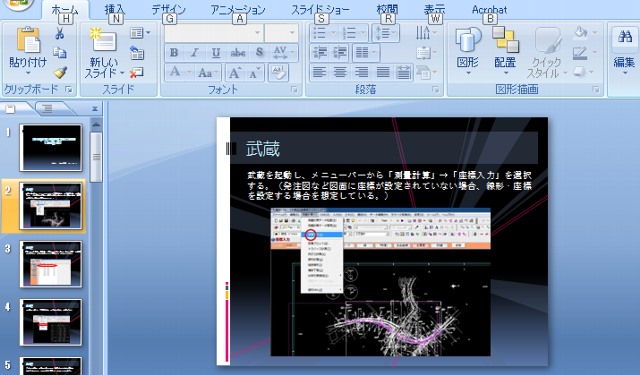Viewport: 640px width, 375px height.
Task: Open the font name combo box
Action: click(213, 33)
